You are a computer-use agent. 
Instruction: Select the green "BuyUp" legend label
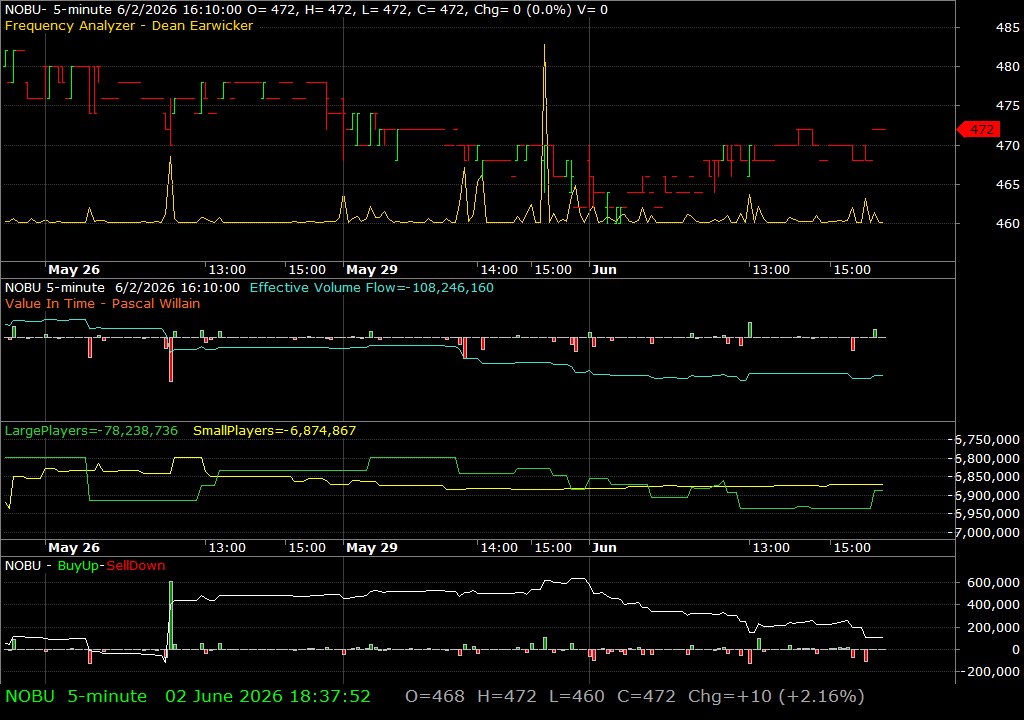(78, 566)
